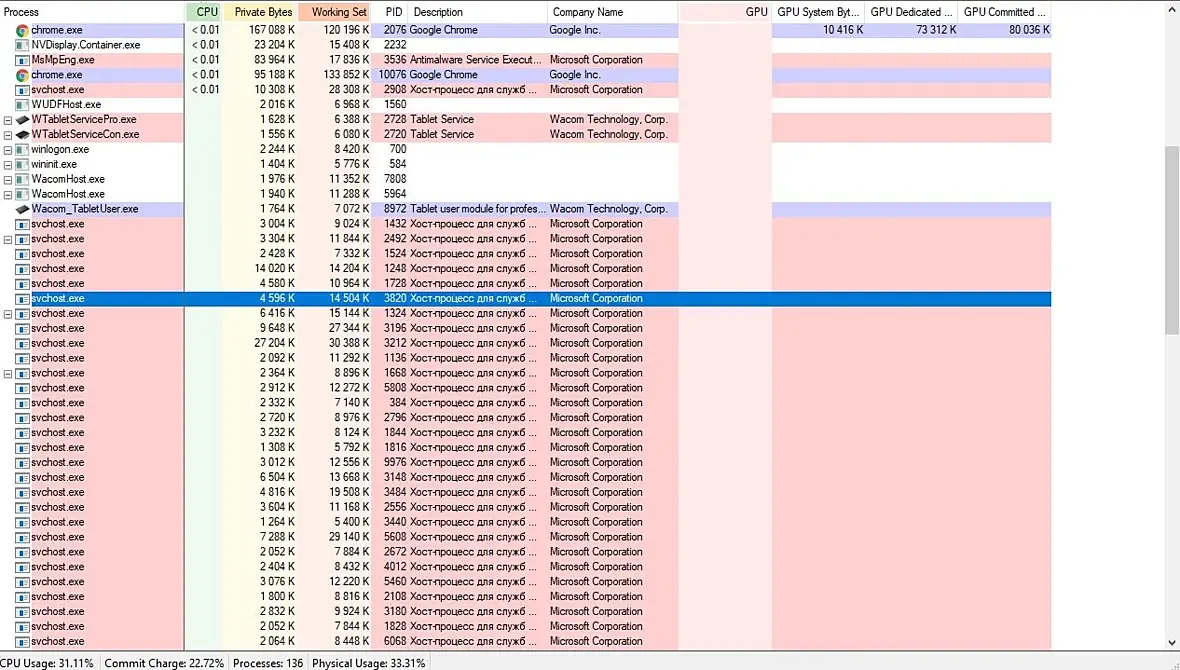
Task: Click the svchost.exe icon for PID 1136
Action: pos(23,358)
